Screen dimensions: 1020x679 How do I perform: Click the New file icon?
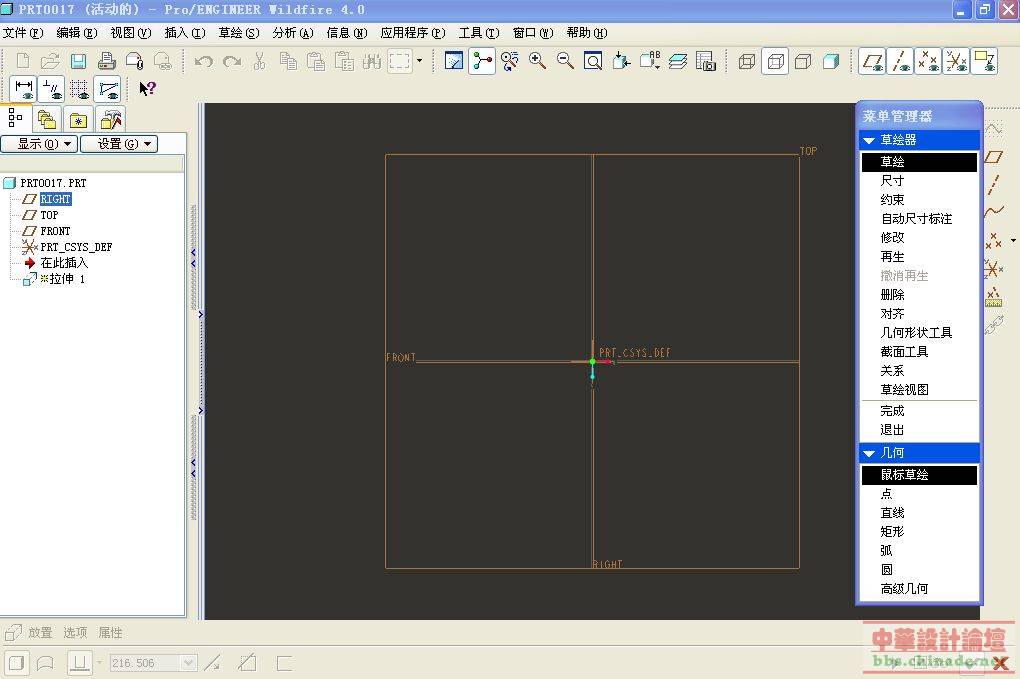tap(23, 62)
